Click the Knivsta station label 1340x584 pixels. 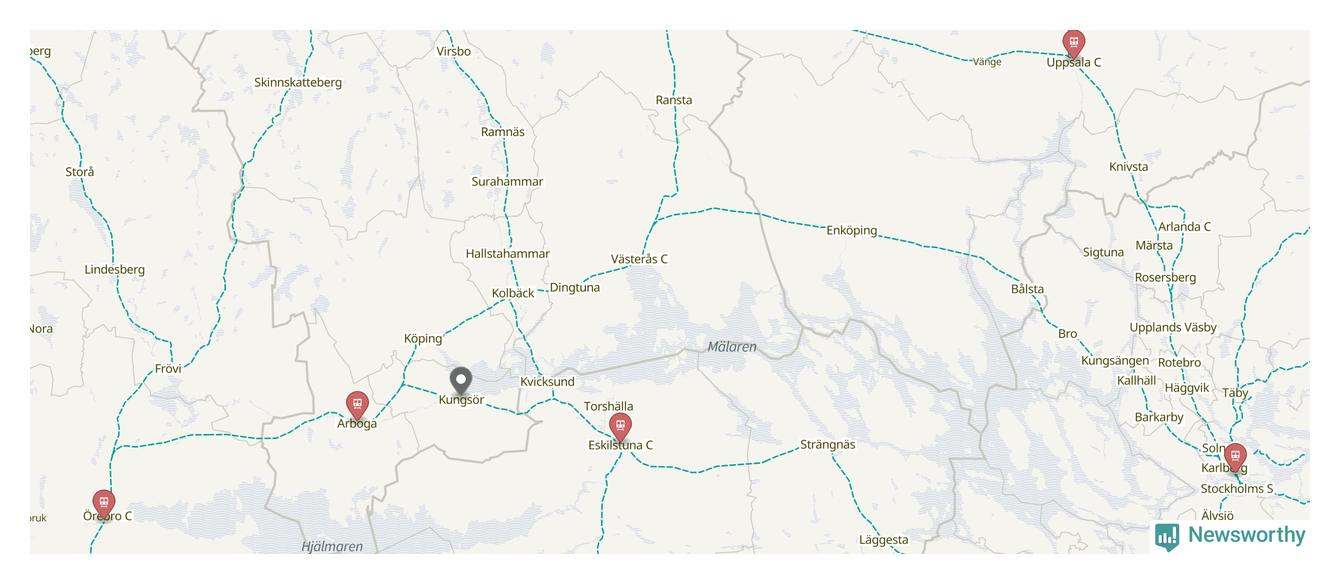[x=1129, y=167]
